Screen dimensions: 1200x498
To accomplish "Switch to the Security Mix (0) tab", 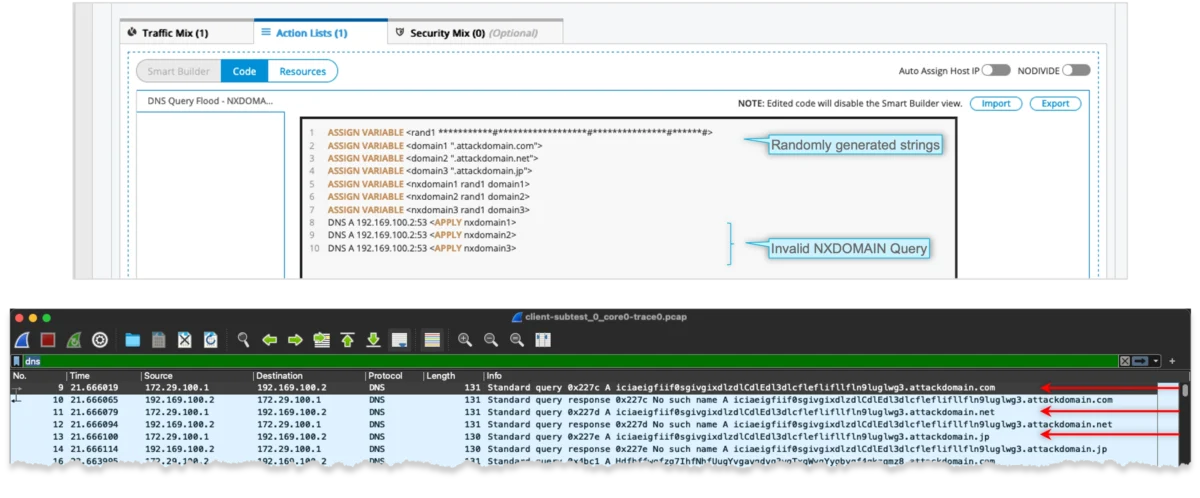I will point(475,33).
